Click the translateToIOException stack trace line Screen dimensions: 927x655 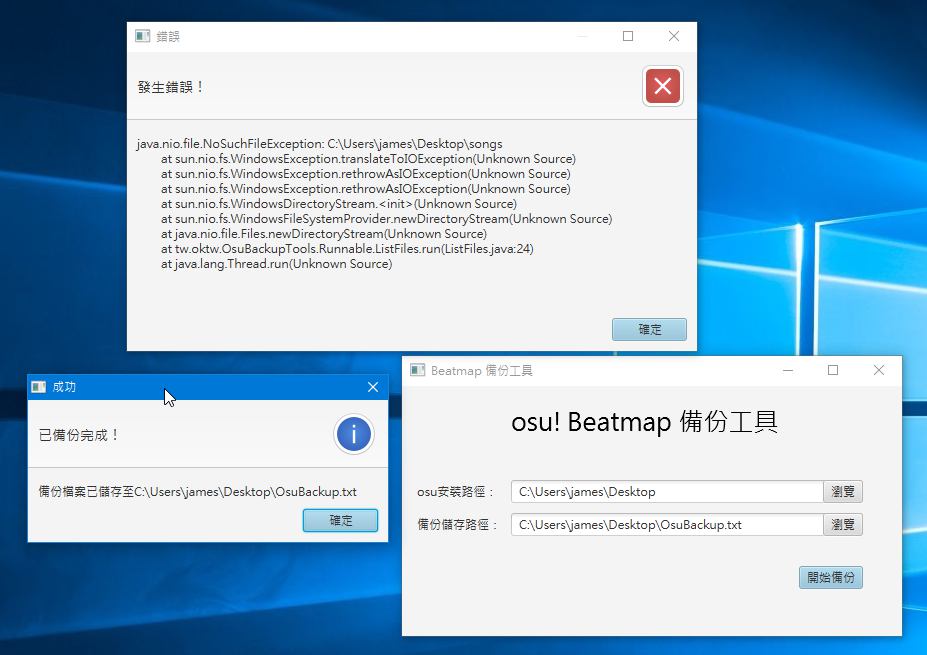pyautogui.click(x=368, y=158)
